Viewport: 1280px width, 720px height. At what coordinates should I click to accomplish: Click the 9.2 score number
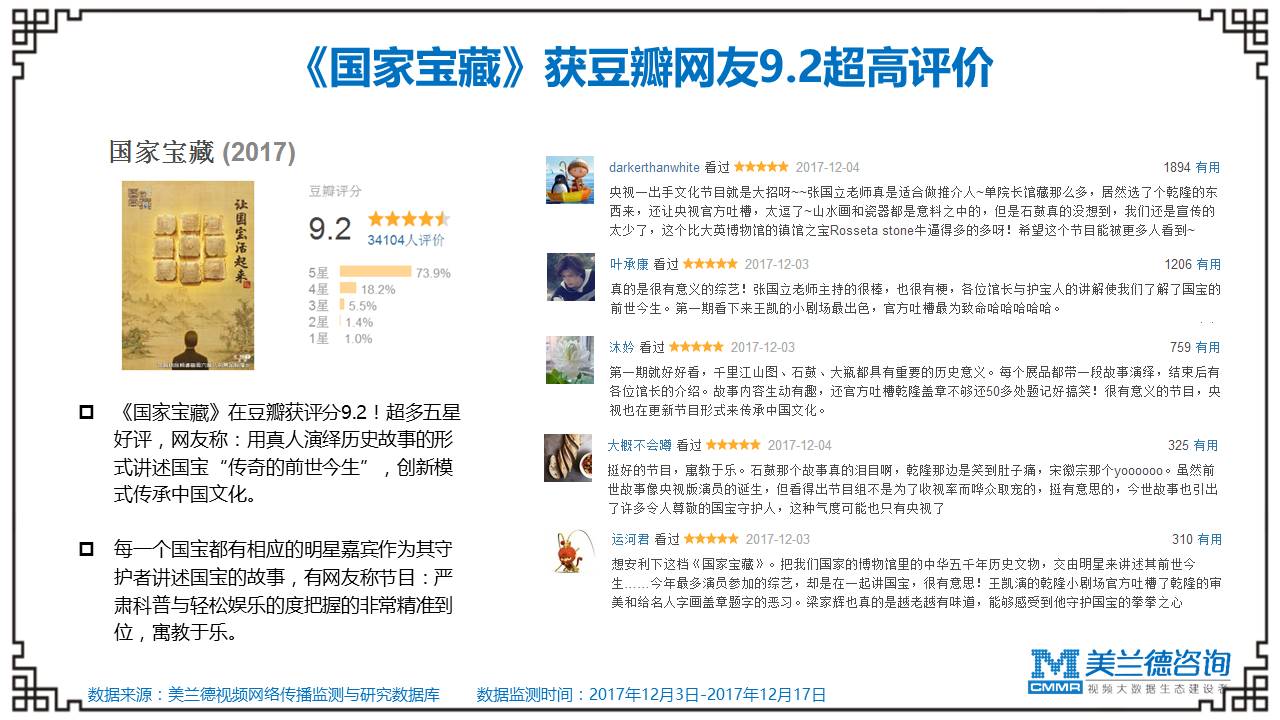click(x=330, y=228)
